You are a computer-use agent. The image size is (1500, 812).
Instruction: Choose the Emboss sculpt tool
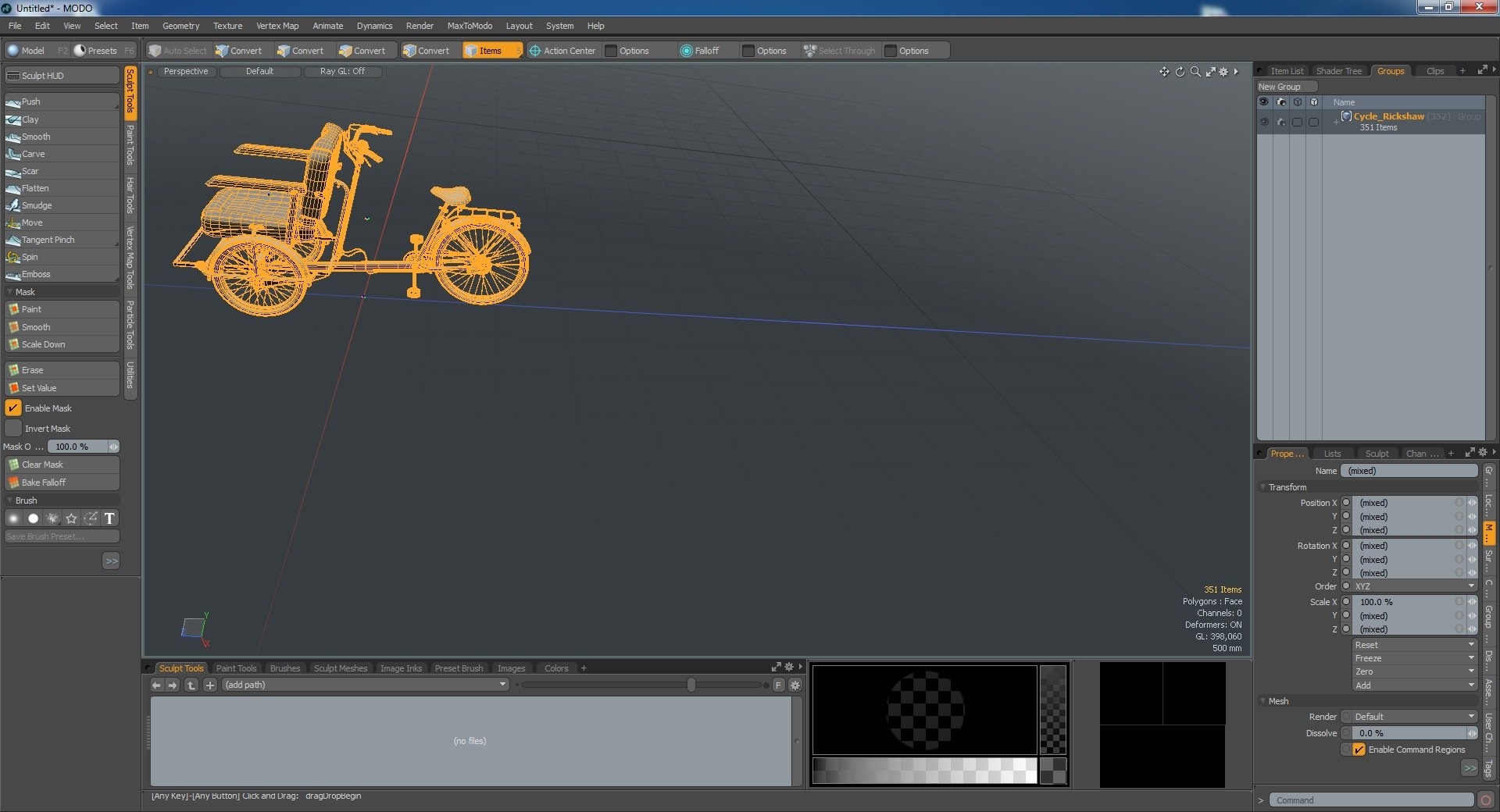[x=62, y=274]
